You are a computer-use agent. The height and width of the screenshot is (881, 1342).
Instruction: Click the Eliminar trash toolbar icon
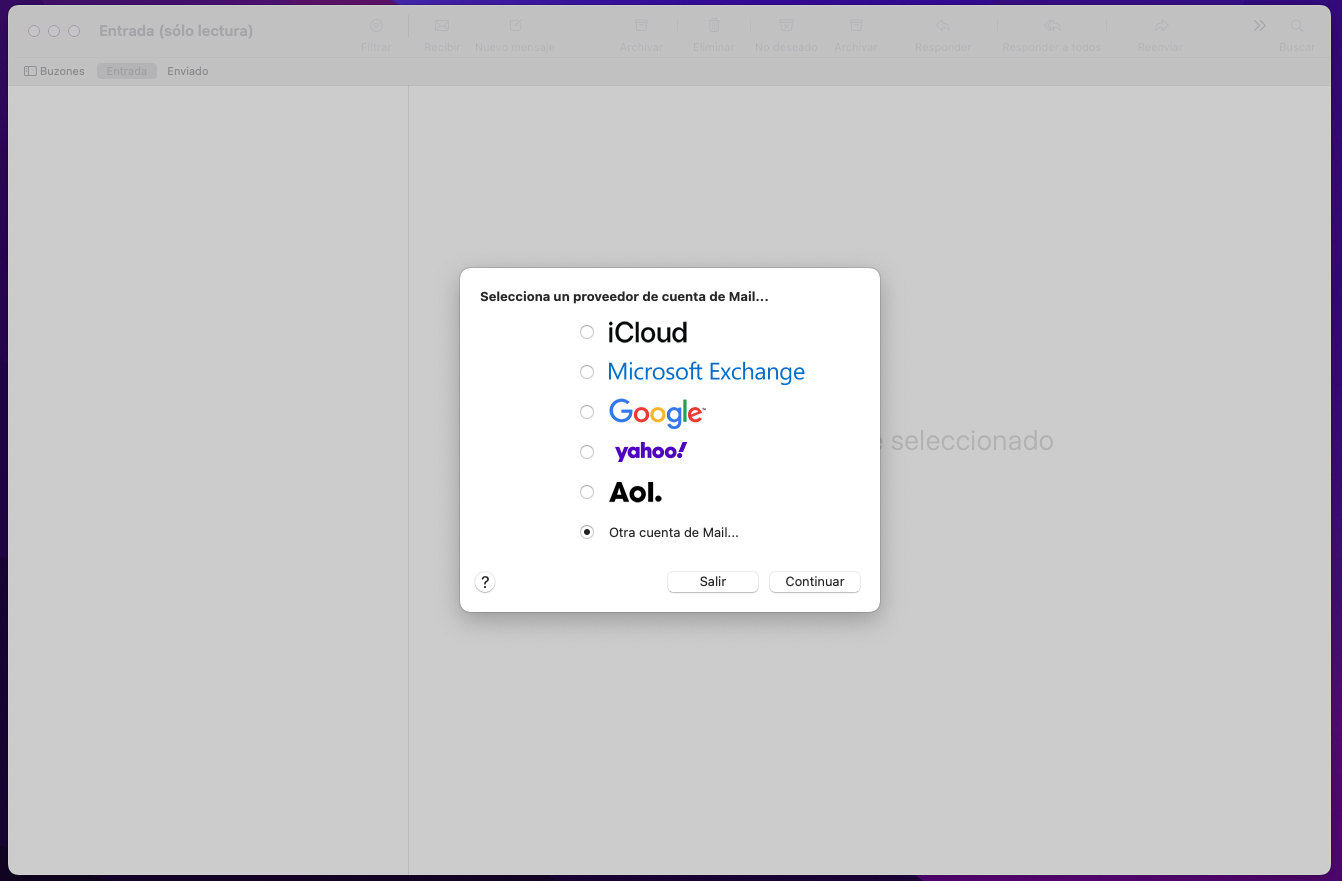714,26
